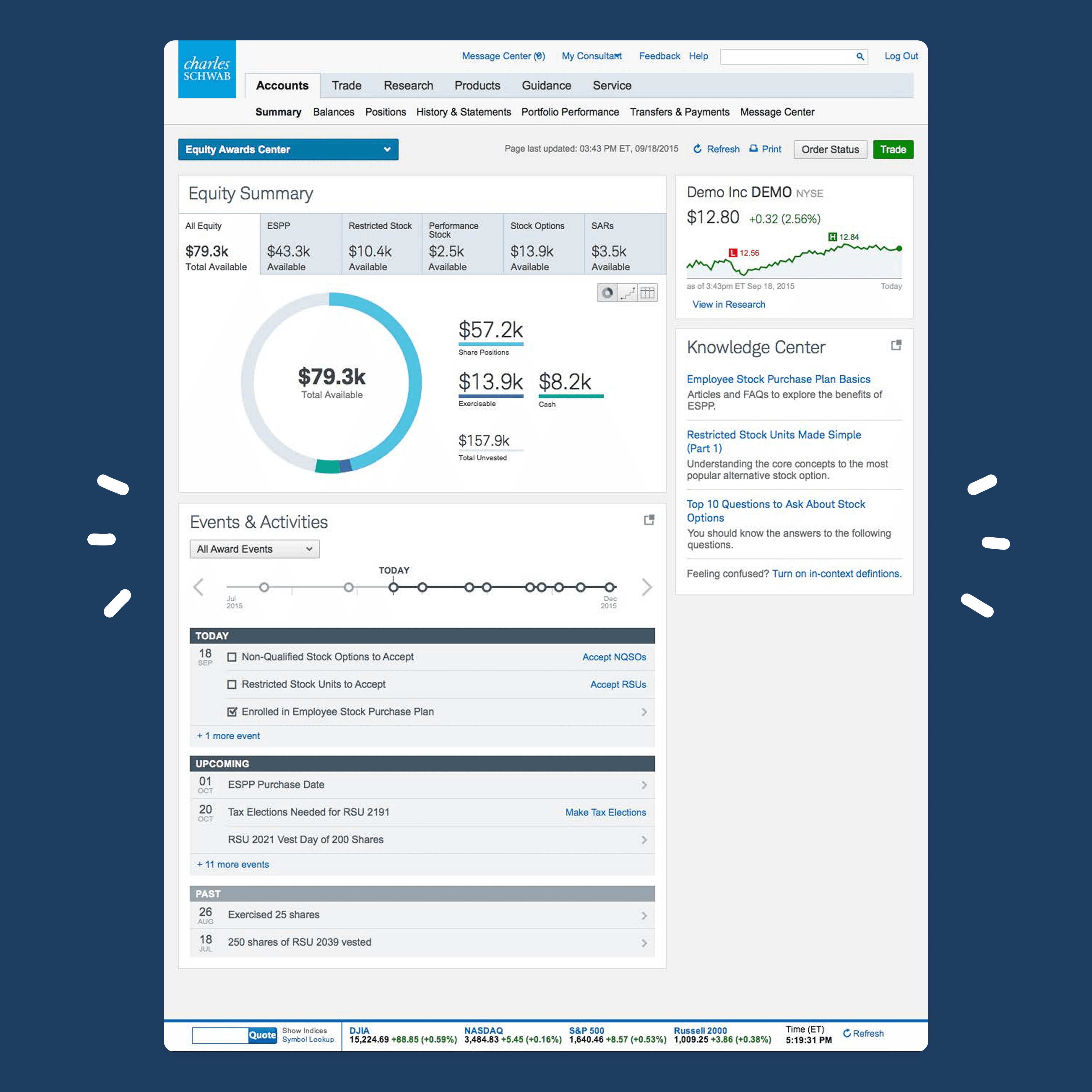1092x1092 pixels.
Task: Check Non-Qualified Stock Options to Accept
Action: (232, 657)
